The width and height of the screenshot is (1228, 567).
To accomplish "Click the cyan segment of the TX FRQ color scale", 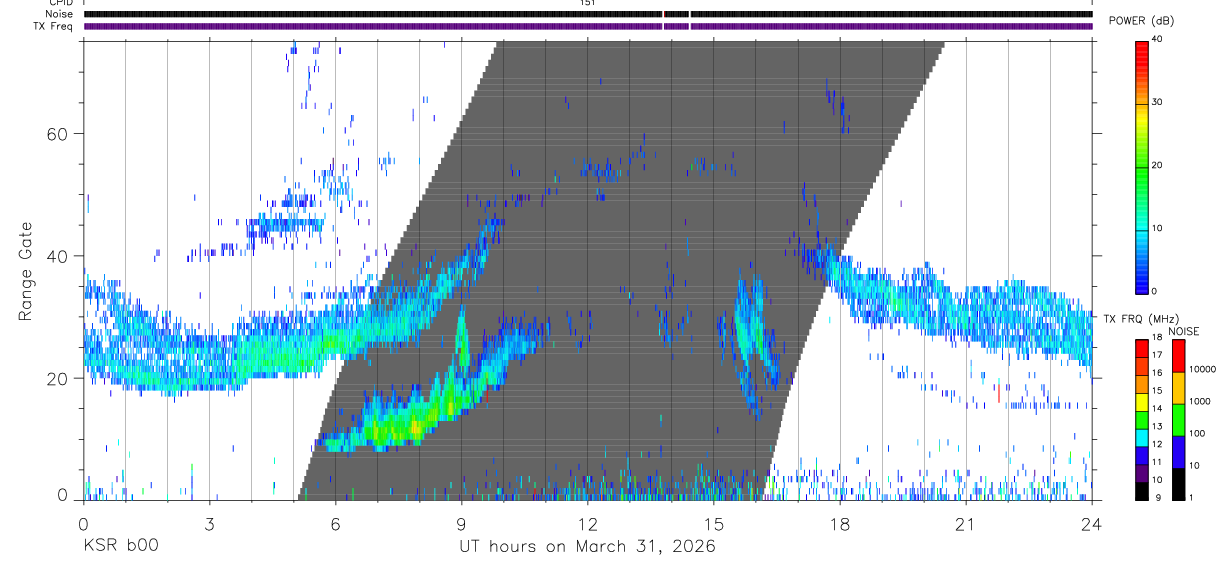I will pyautogui.click(x=1142, y=438).
